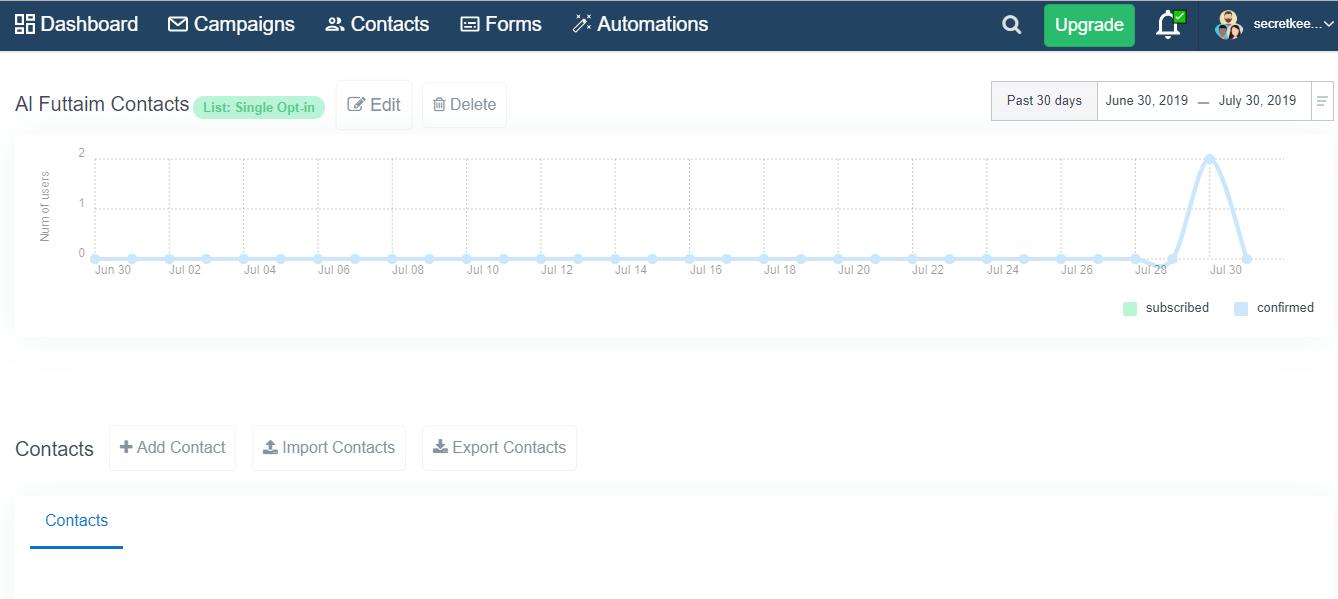Change the June 30, 2019 start date
This screenshot has width=1338, height=599.
click(1147, 101)
